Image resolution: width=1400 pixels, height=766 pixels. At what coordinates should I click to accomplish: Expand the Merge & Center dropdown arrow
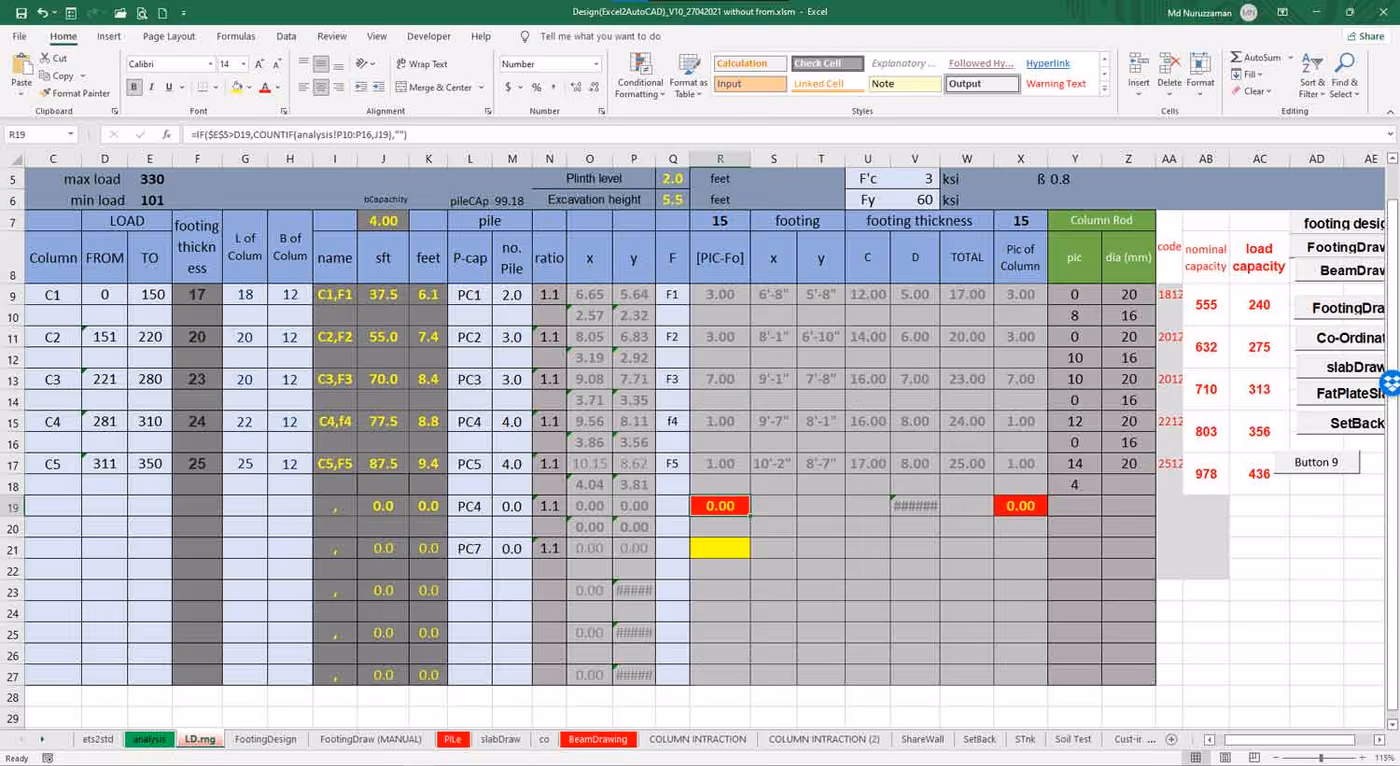(482, 88)
